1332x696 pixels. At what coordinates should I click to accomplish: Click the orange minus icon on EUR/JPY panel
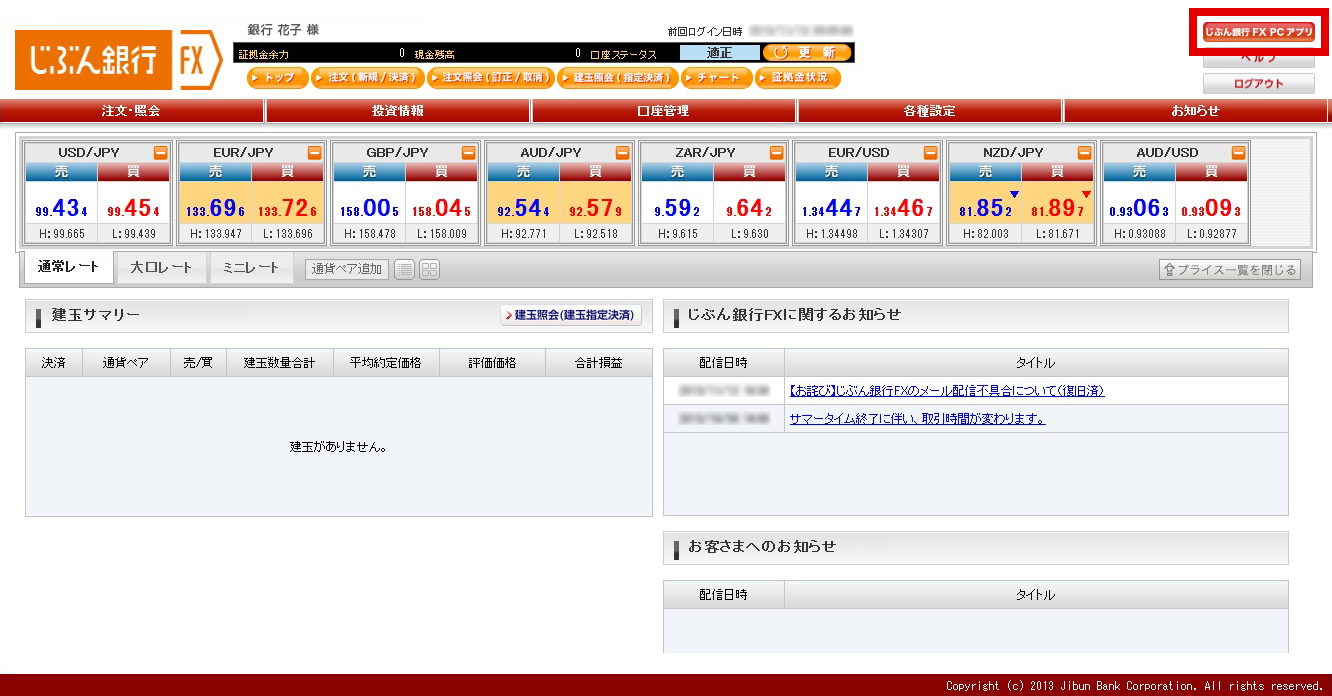[x=314, y=153]
